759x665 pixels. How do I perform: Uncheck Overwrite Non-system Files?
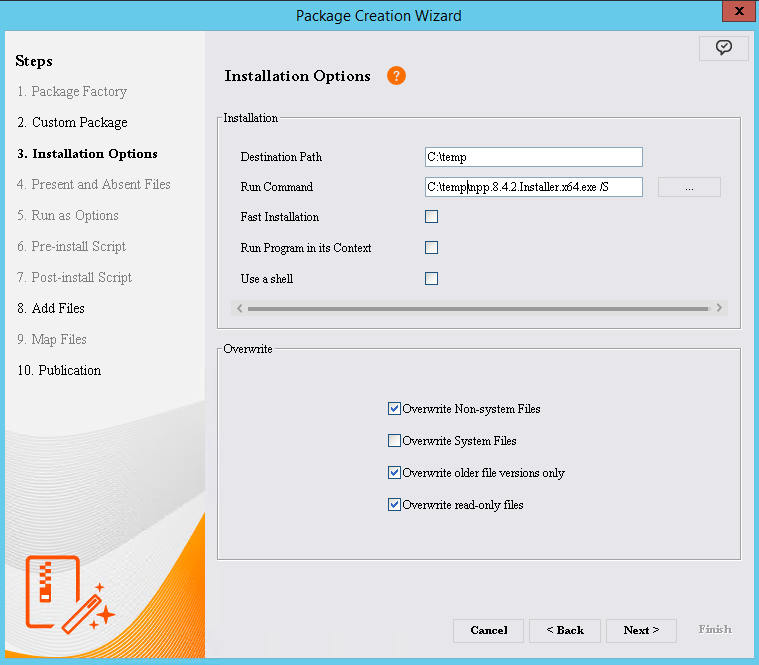394,409
